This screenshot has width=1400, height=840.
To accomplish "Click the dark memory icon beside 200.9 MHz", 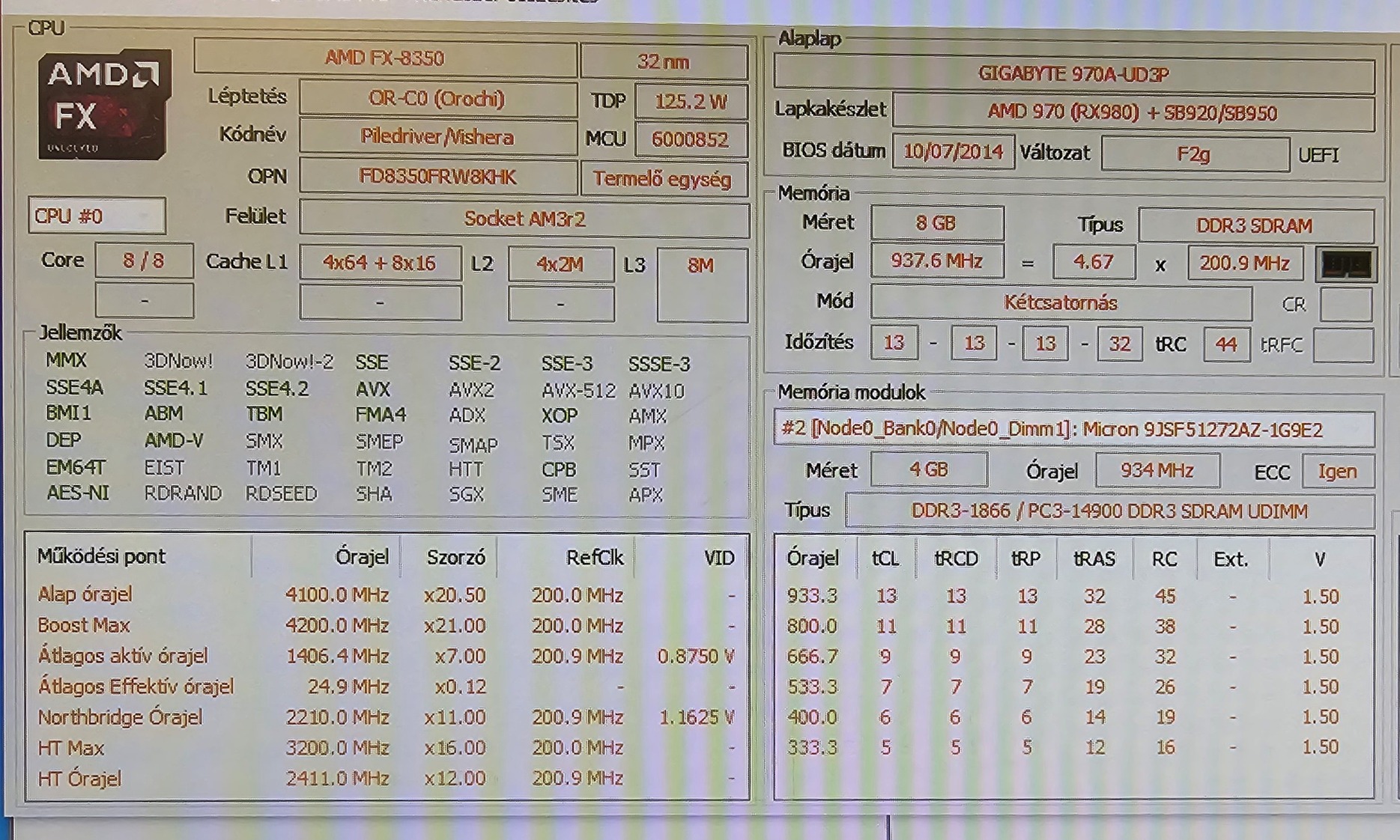I will [x=1347, y=264].
